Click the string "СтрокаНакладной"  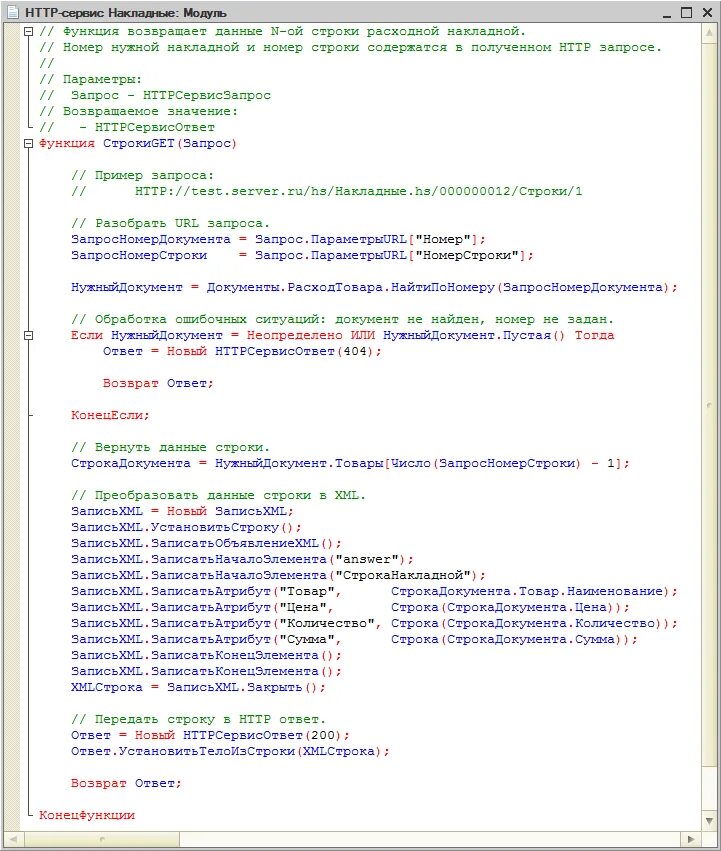coord(402,575)
